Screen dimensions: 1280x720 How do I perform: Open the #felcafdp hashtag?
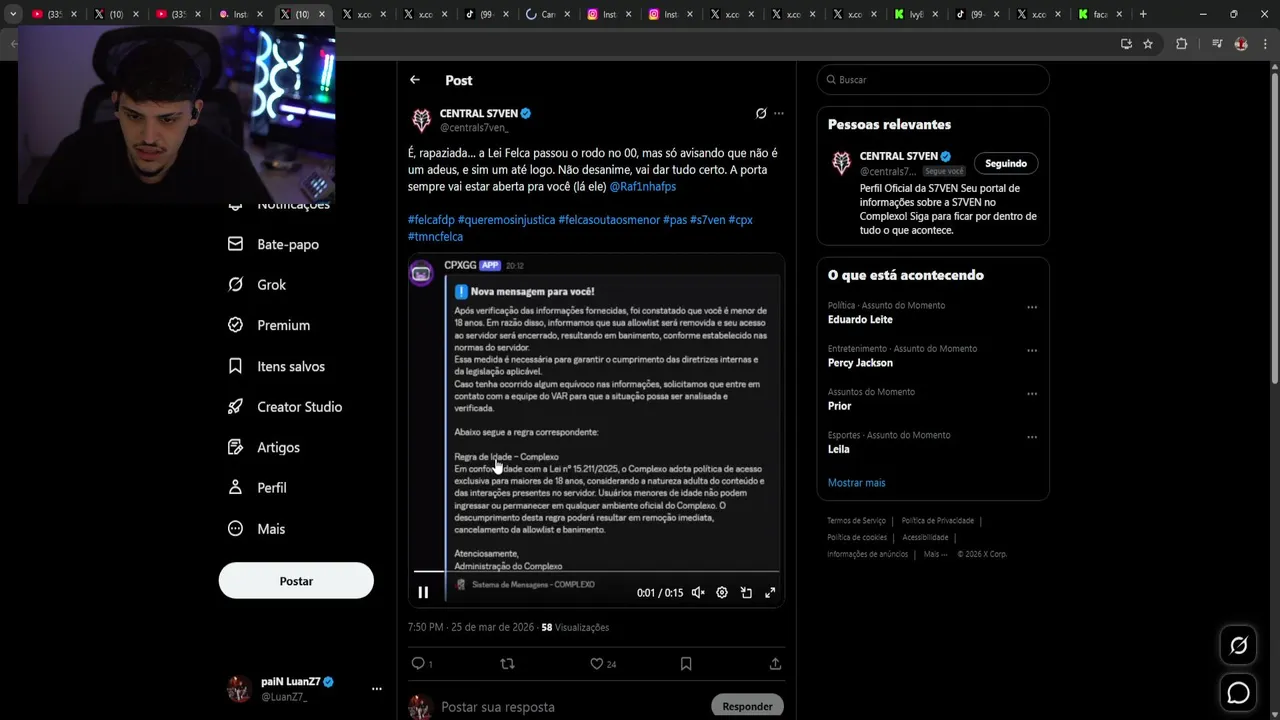click(431, 220)
